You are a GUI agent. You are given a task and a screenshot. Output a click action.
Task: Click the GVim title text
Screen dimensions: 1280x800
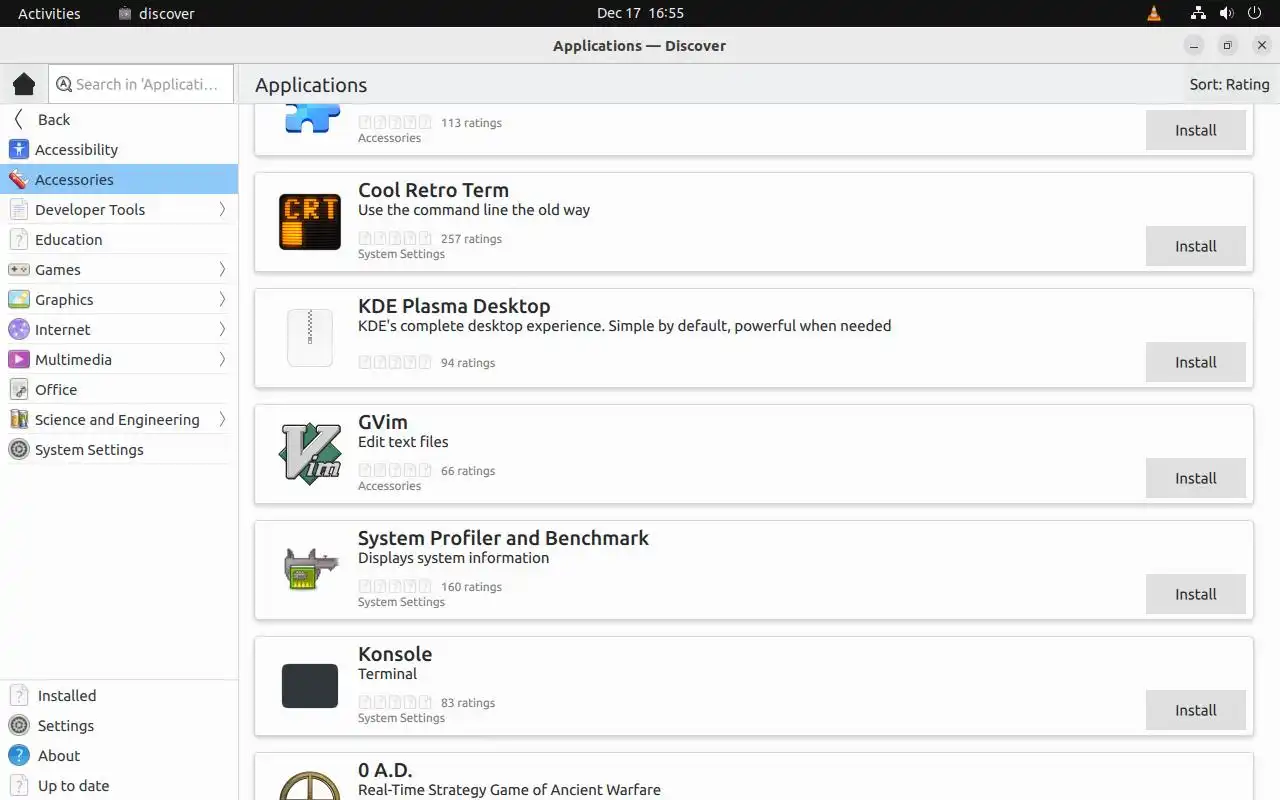[383, 422]
